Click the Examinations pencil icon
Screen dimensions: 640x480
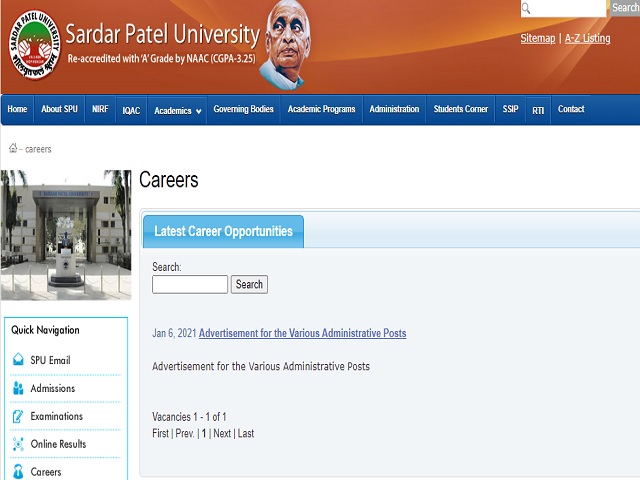(x=18, y=416)
